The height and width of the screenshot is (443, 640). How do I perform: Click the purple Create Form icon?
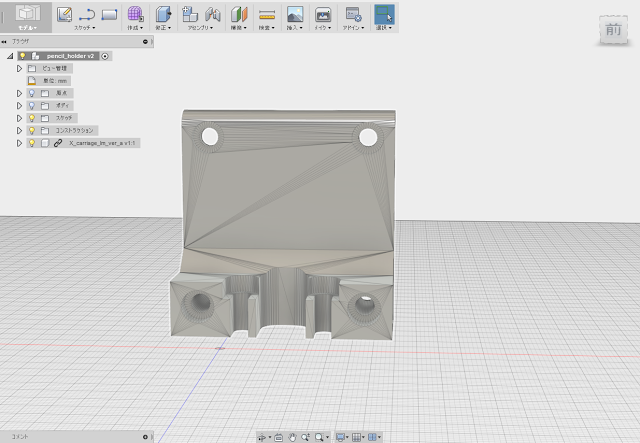tap(135, 14)
